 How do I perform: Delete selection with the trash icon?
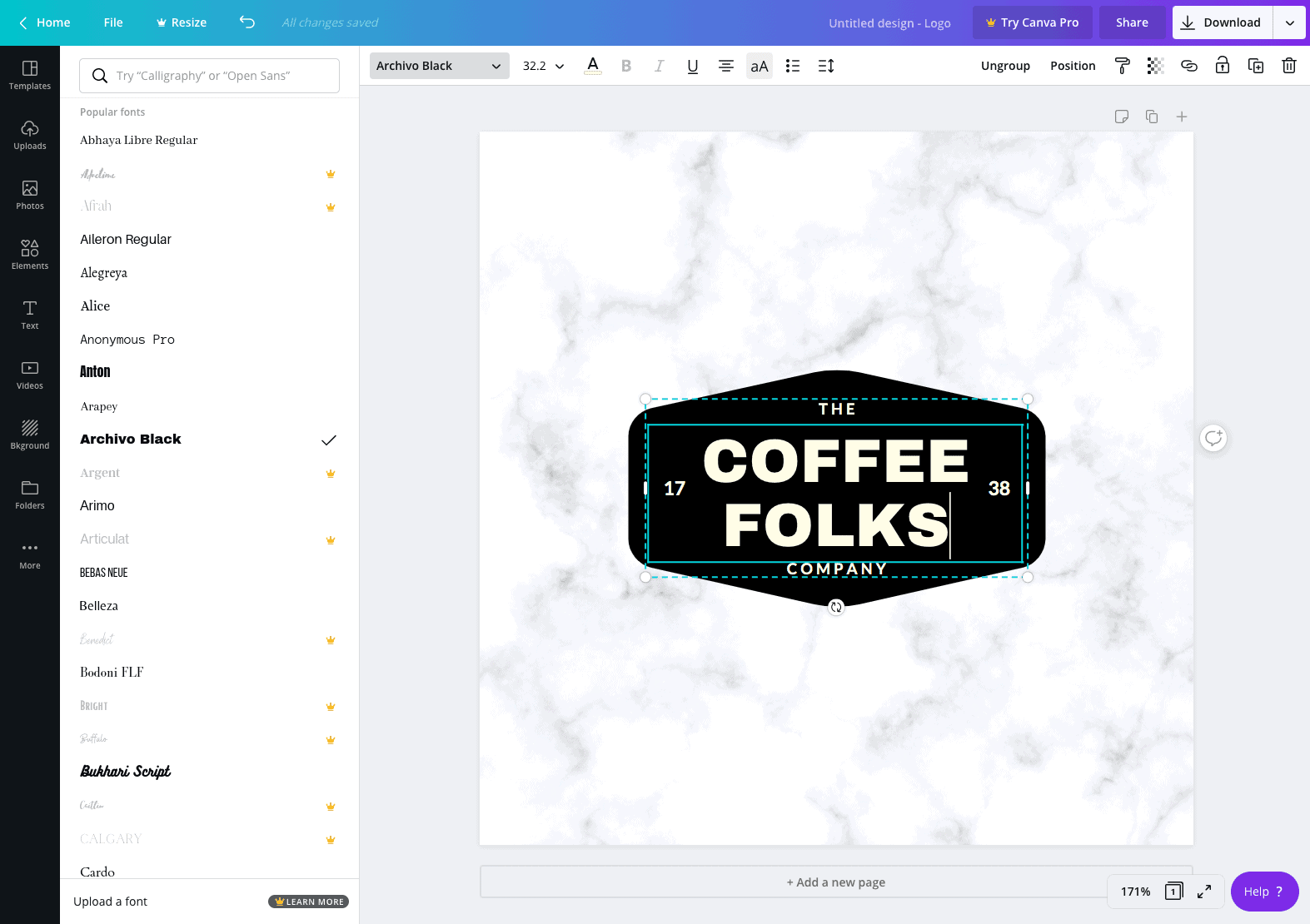(x=1288, y=66)
